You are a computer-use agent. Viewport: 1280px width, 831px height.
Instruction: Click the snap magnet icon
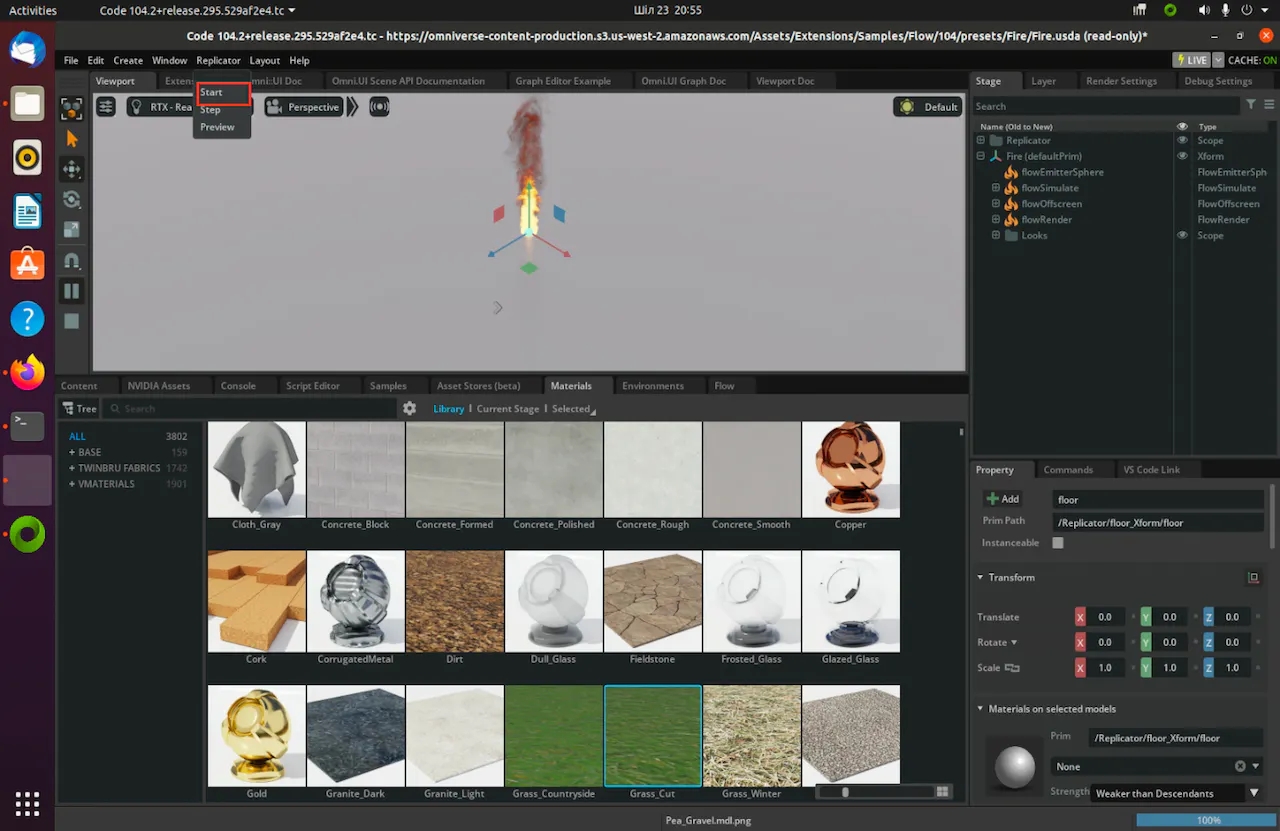(72, 261)
